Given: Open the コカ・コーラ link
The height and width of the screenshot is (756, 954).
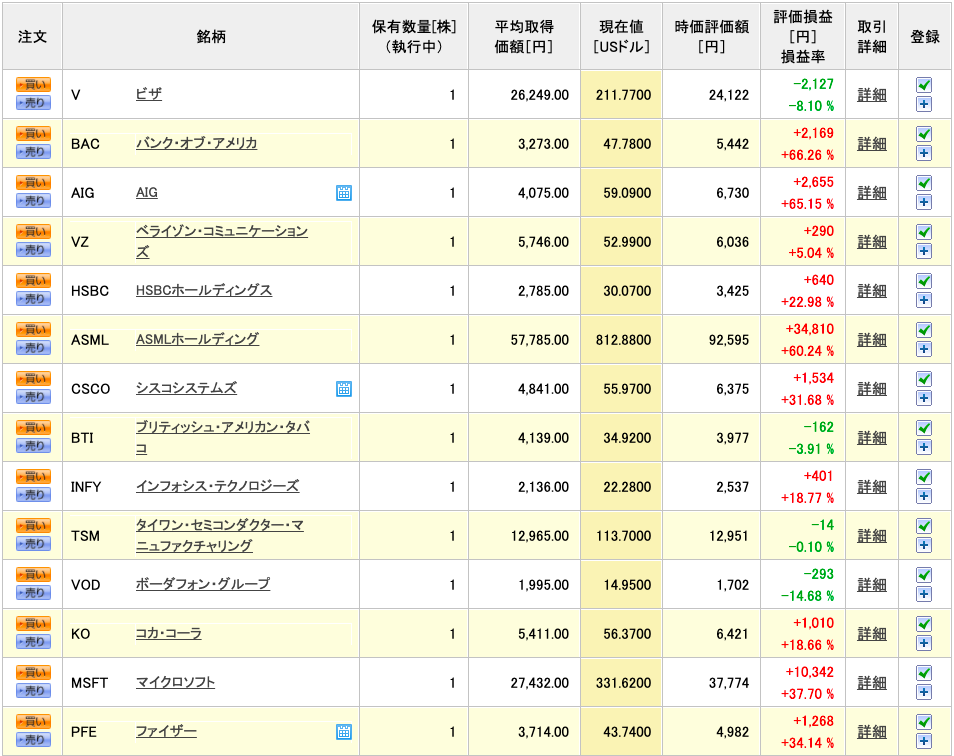Looking at the screenshot, I should coord(169,633).
